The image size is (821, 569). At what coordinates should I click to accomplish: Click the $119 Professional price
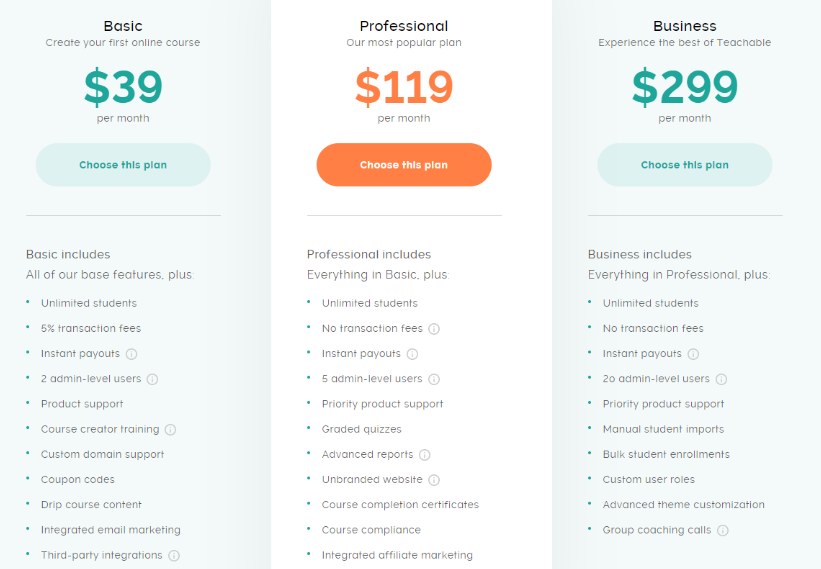404,87
